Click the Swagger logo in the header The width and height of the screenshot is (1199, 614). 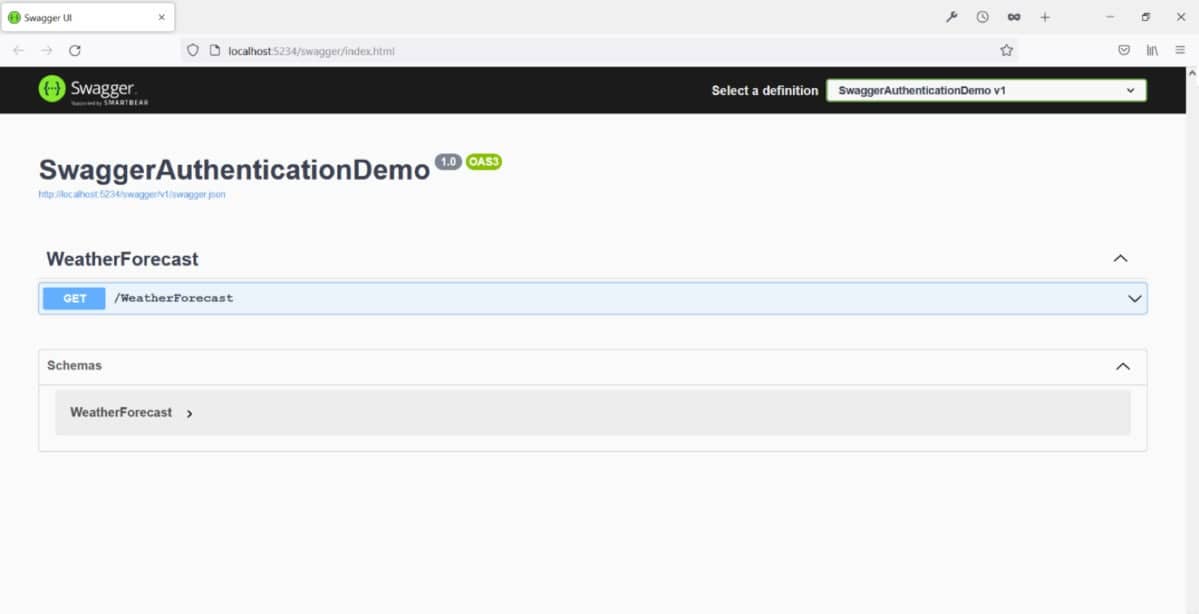pyautogui.click(x=93, y=90)
